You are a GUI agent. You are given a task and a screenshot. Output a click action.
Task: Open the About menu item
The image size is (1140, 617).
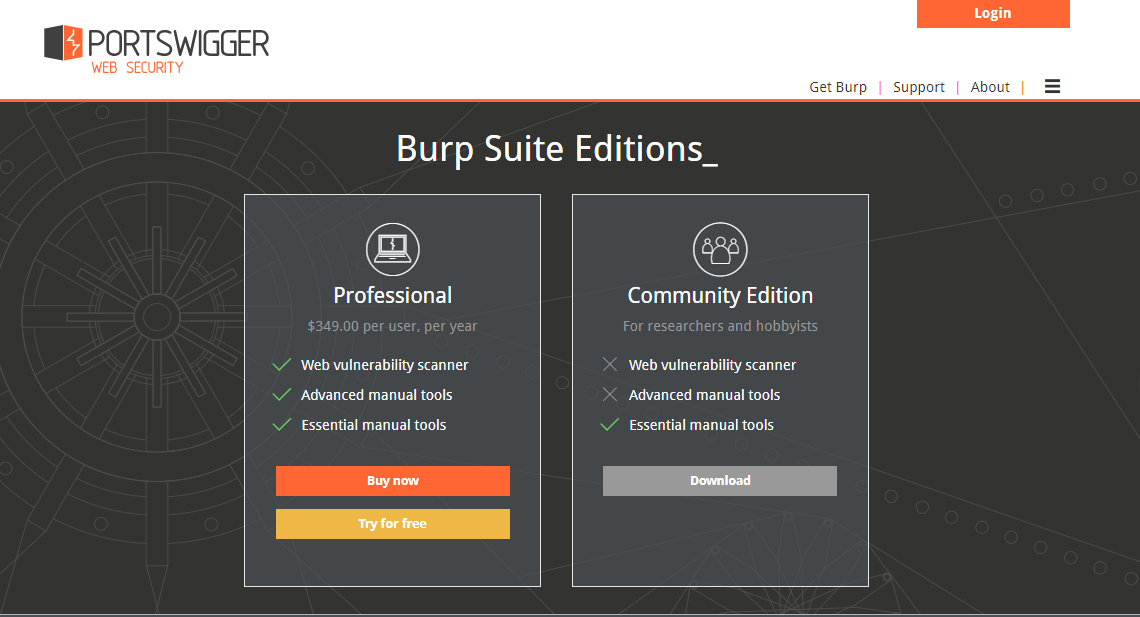(x=990, y=87)
